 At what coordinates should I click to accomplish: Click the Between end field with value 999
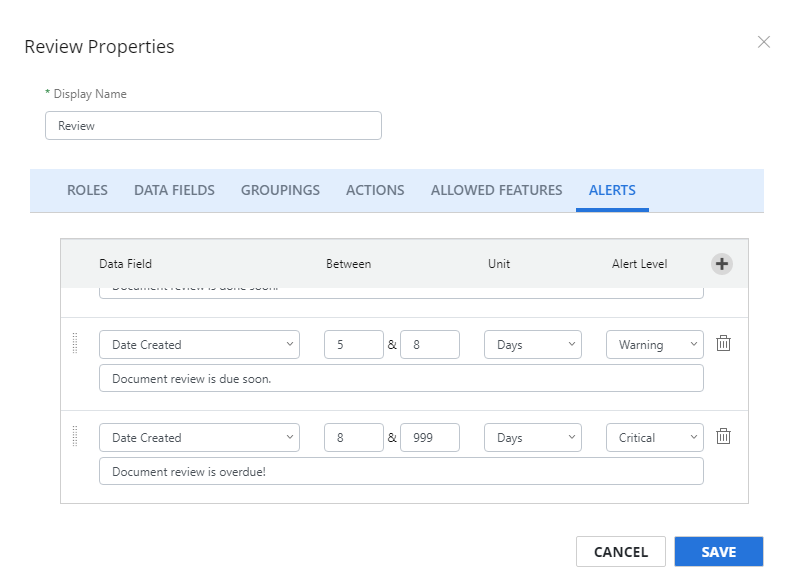click(429, 437)
